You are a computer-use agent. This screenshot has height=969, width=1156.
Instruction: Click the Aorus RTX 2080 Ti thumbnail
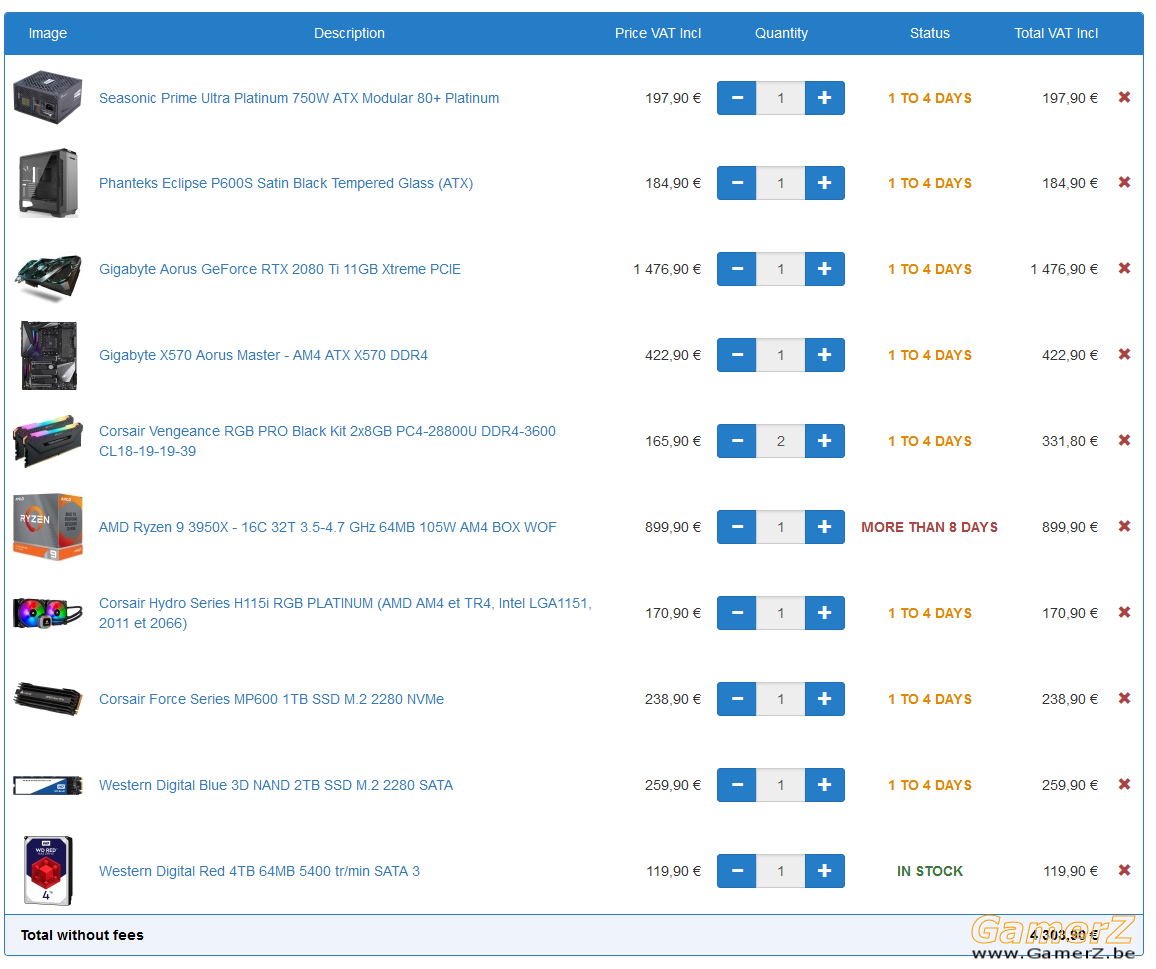(x=48, y=278)
